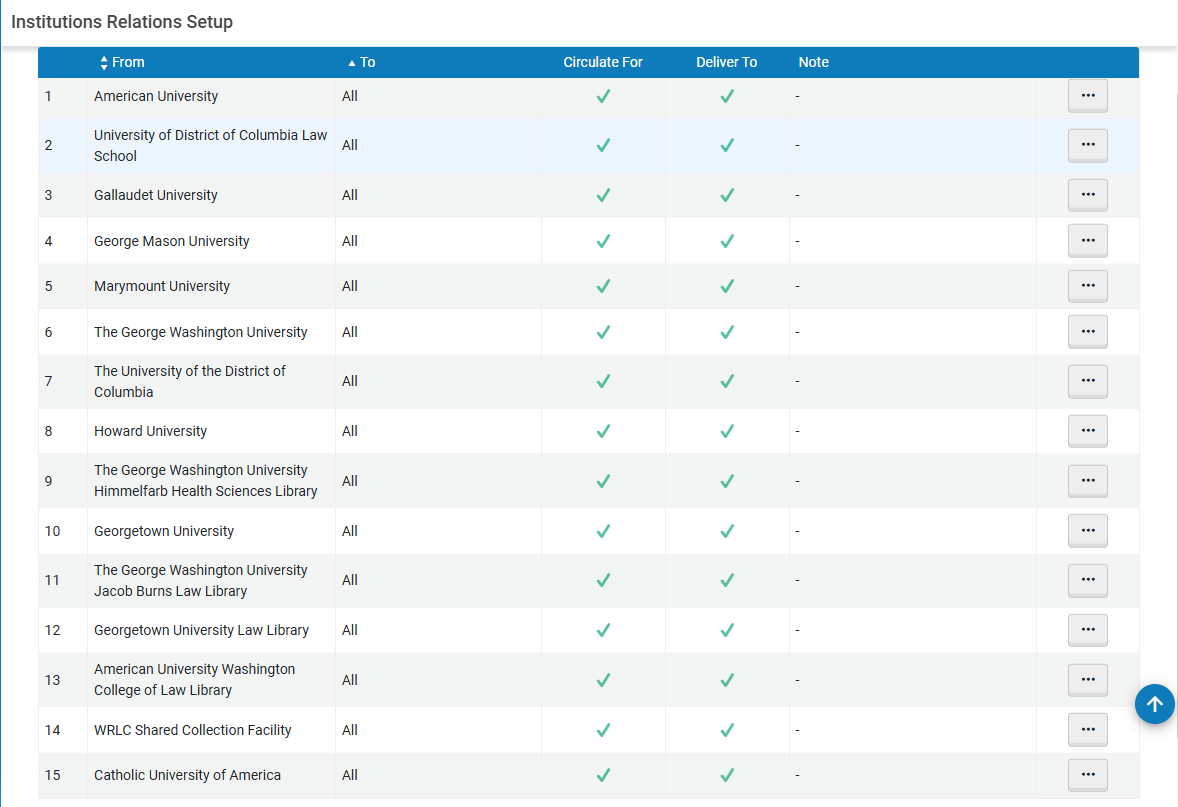Open the ellipsis menu for Gallaudet University
1178x807 pixels.
coord(1087,195)
